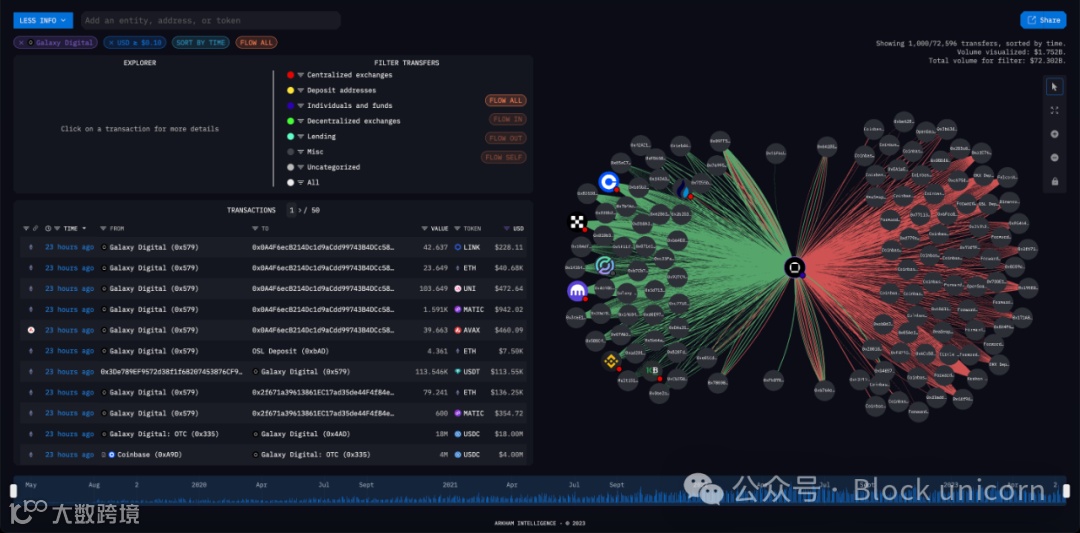1080x533 pixels.
Task: Toggle the Decentralized exchanges green dot
Action: (291, 121)
